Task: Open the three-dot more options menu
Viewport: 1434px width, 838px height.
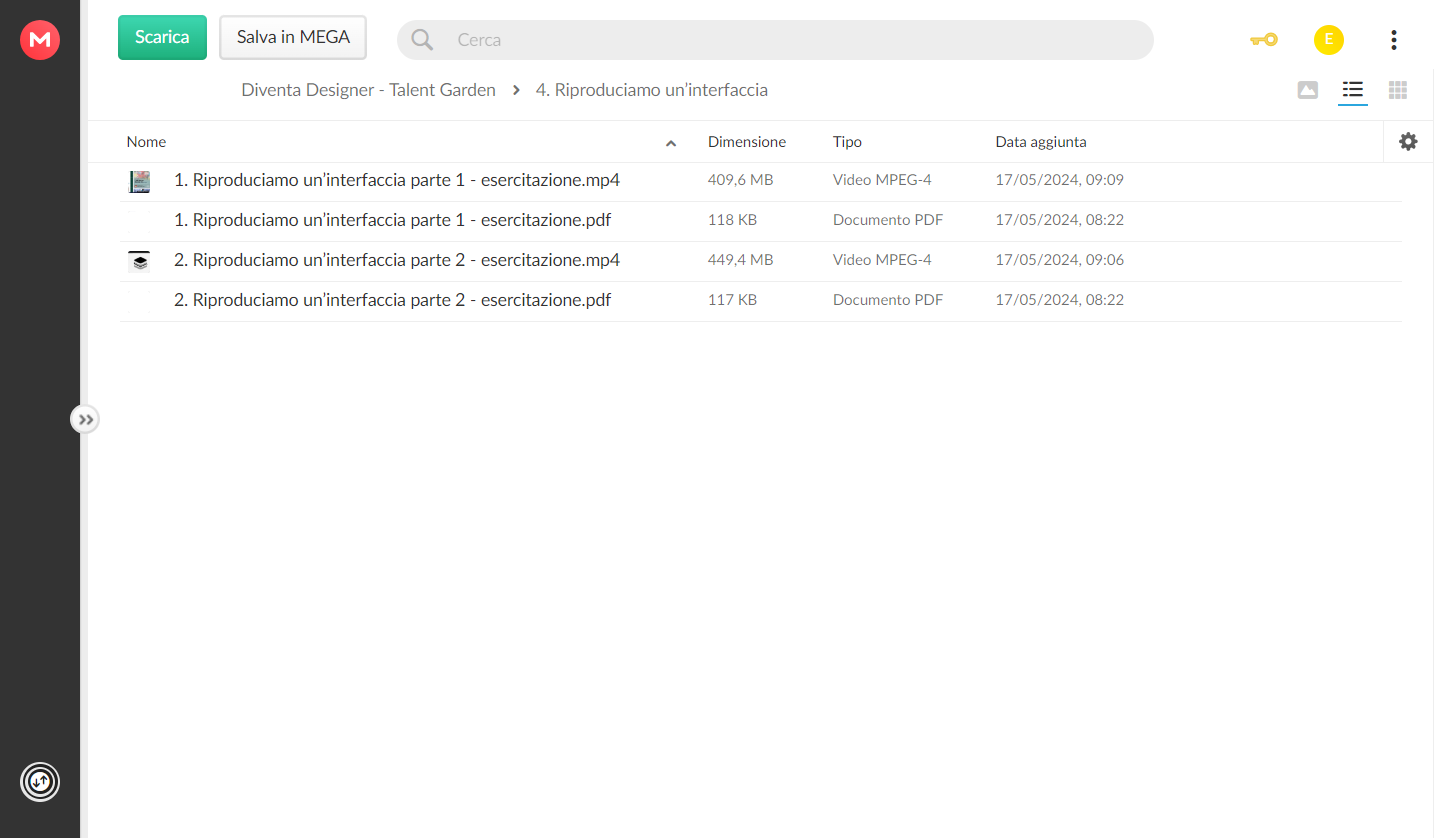Action: pos(1394,40)
